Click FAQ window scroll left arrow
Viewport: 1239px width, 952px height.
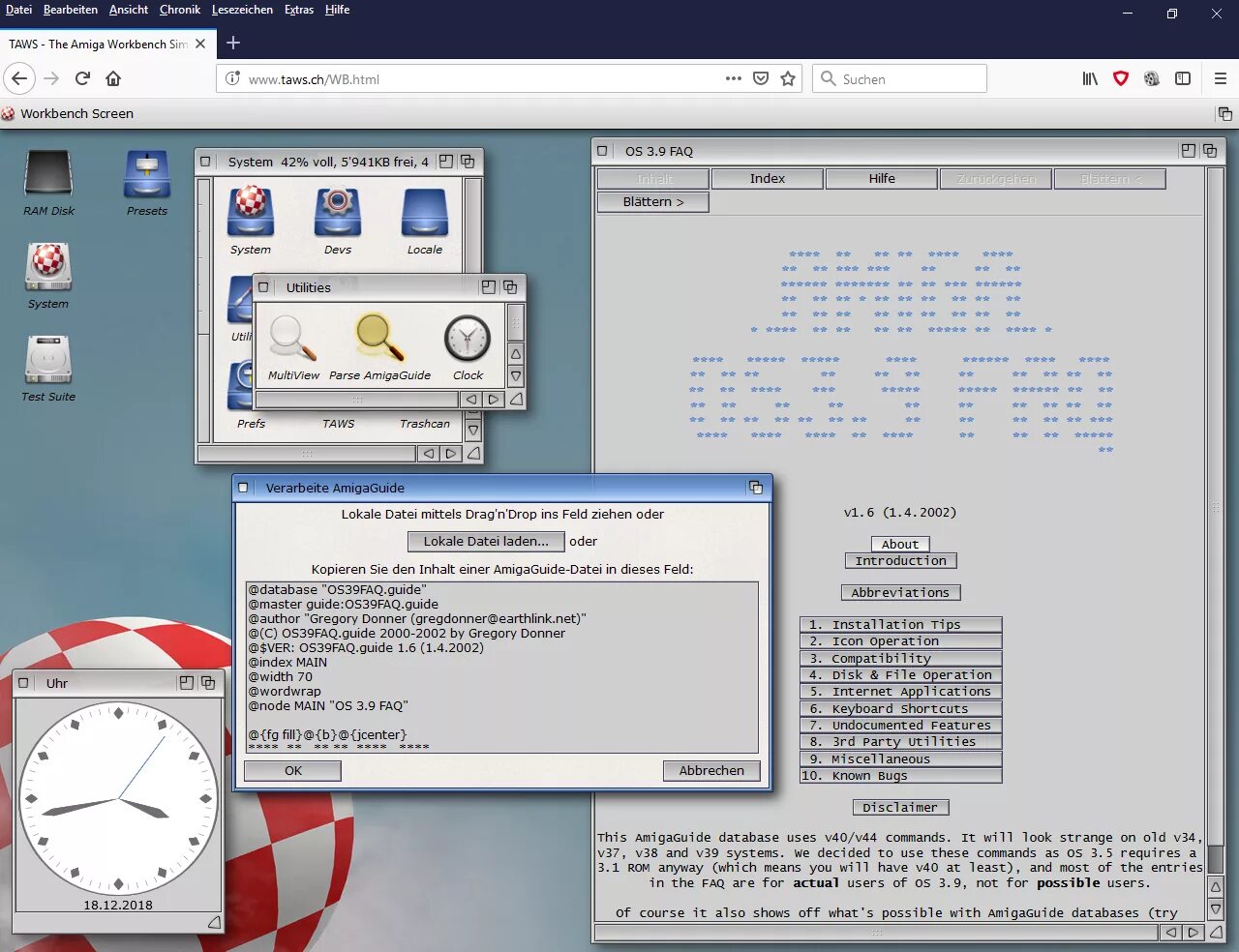point(1171,933)
